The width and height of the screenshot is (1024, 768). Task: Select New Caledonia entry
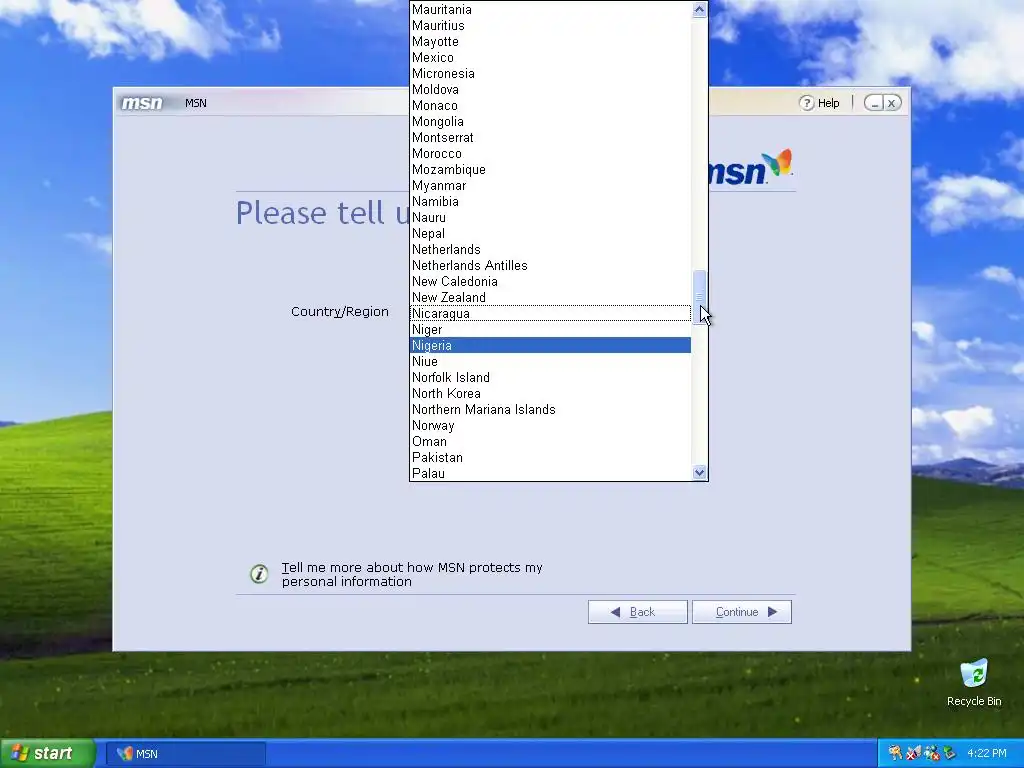coord(551,281)
